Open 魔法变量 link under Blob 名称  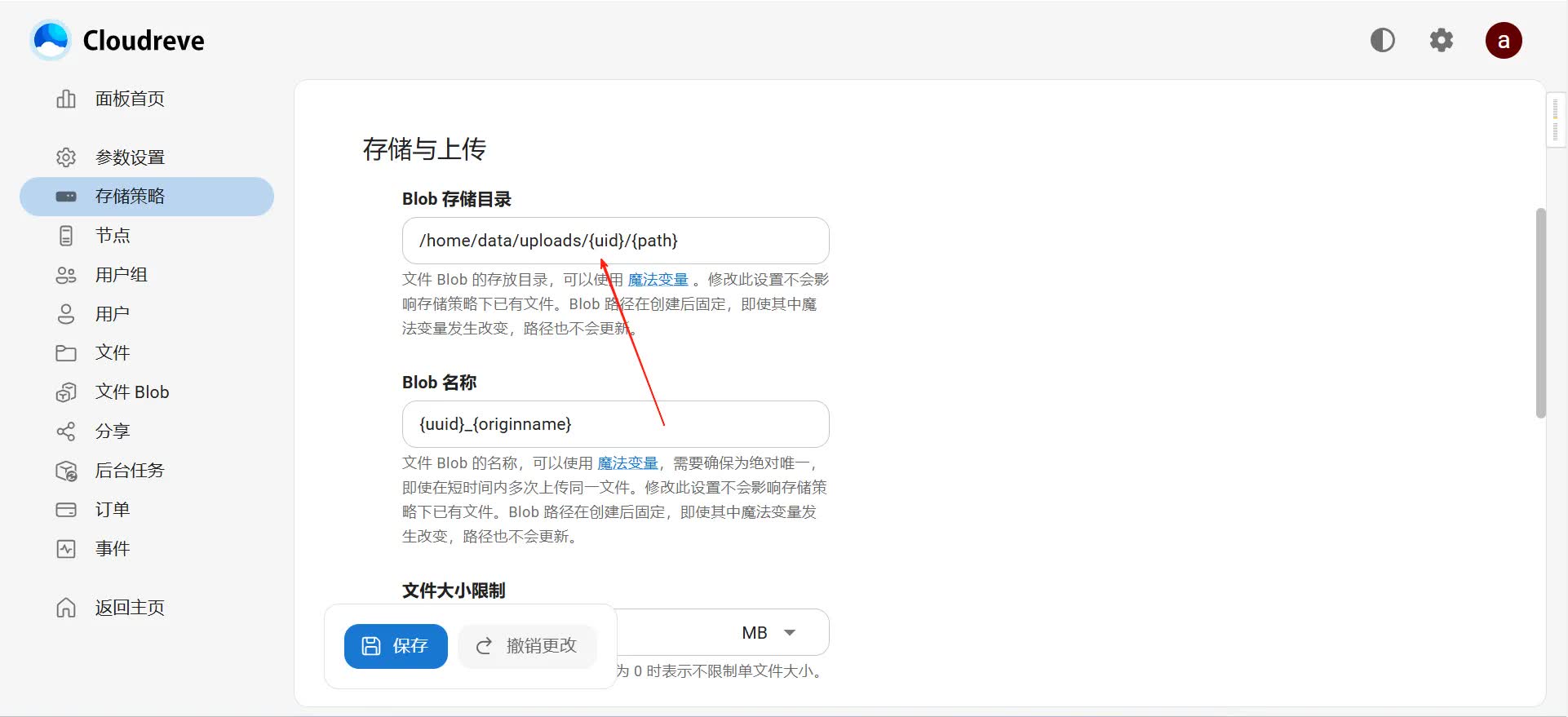[627, 463]
